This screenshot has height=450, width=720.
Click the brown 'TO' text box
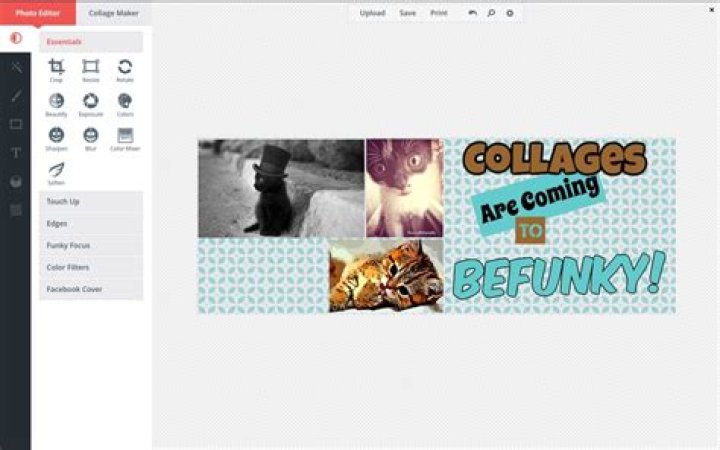coord(530,231)
